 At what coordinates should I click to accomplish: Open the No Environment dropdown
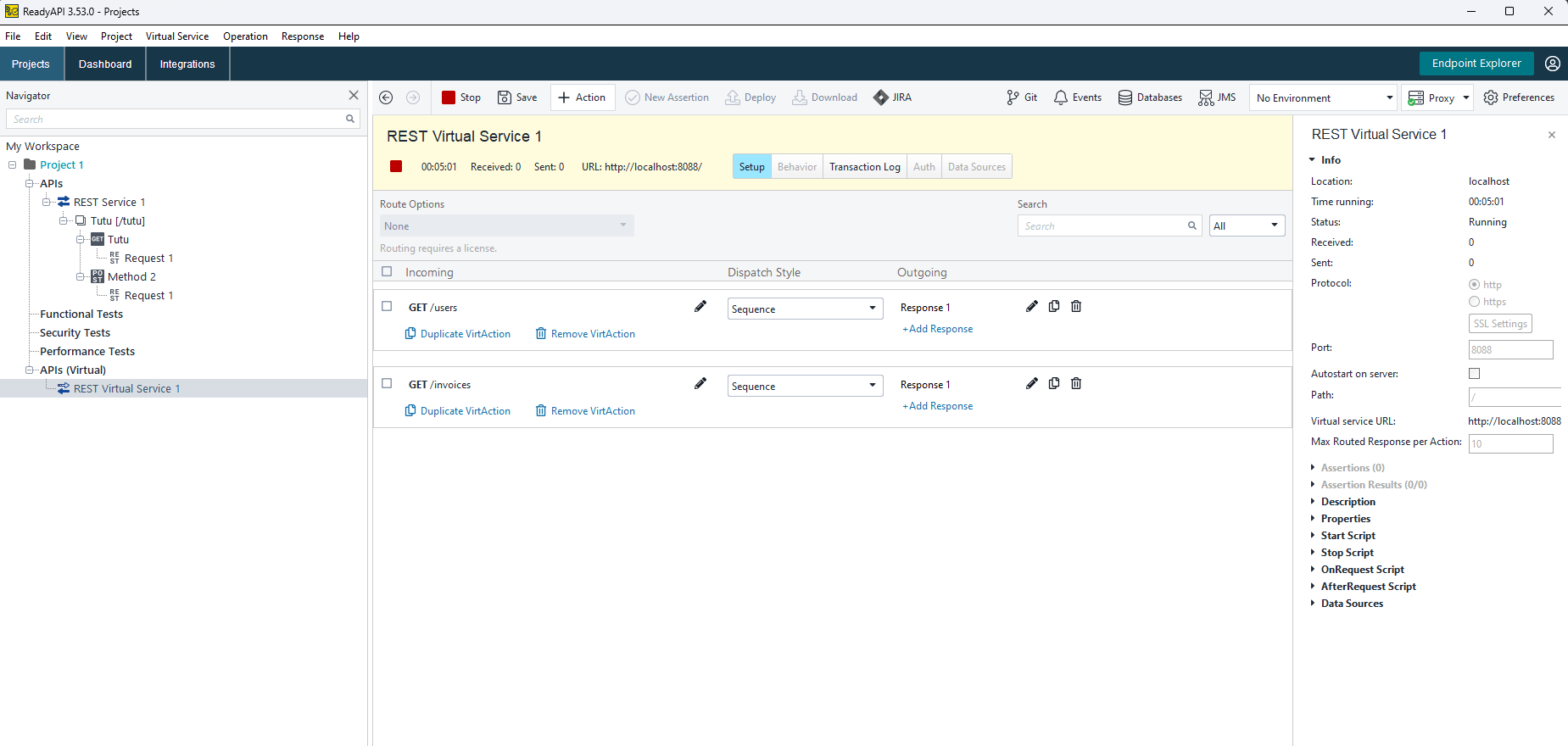[1323, 98]
